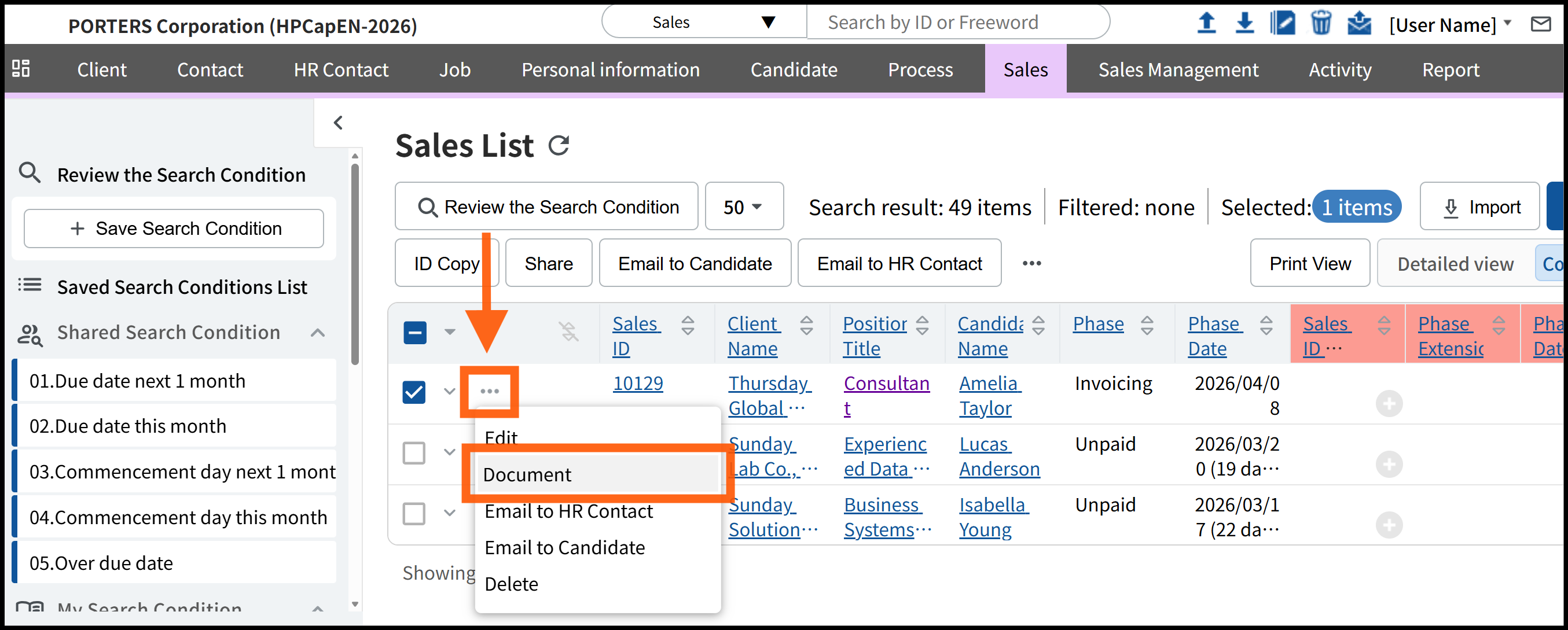Click the Search by ID or Freeword field
The width and height of the screenshot is (1568, 630).
pyautogui.click(x=957, y=23)
